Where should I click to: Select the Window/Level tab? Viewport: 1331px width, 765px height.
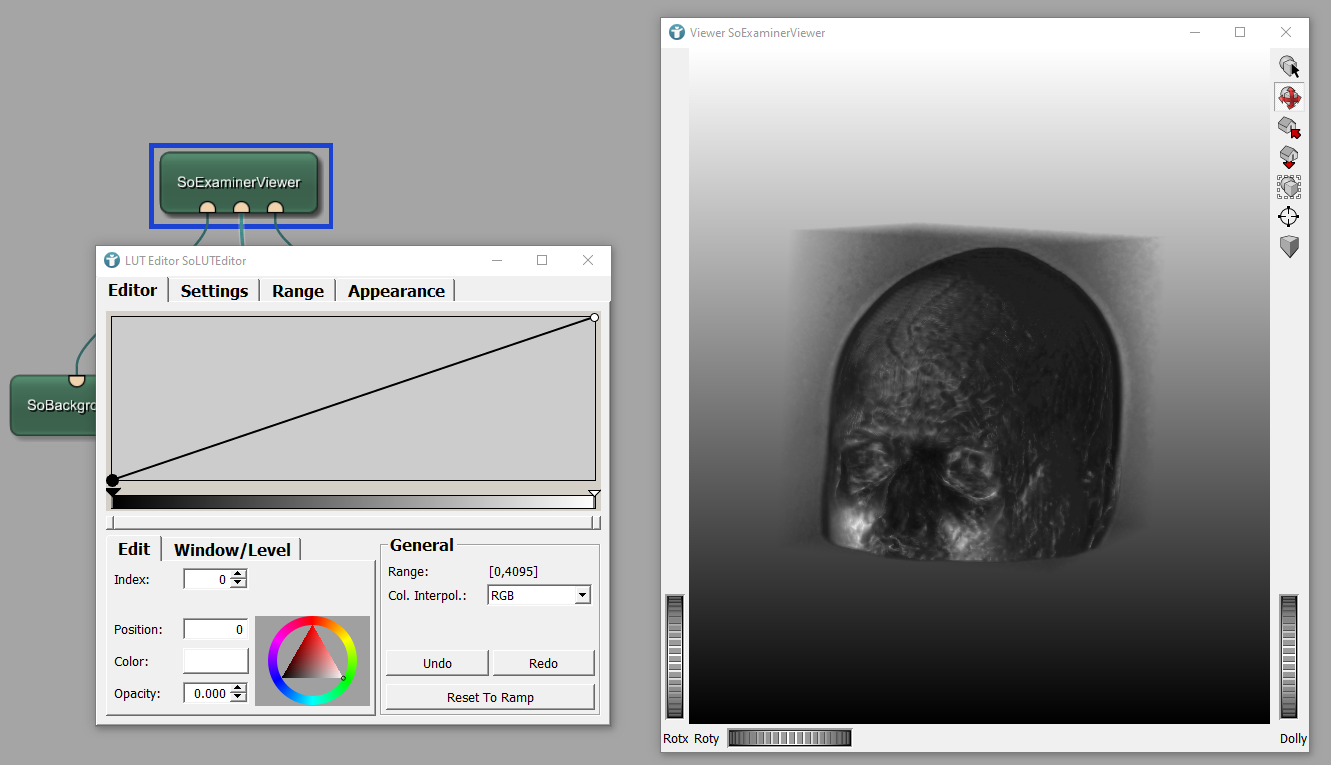pyautogui.click(x=232, y=550)
